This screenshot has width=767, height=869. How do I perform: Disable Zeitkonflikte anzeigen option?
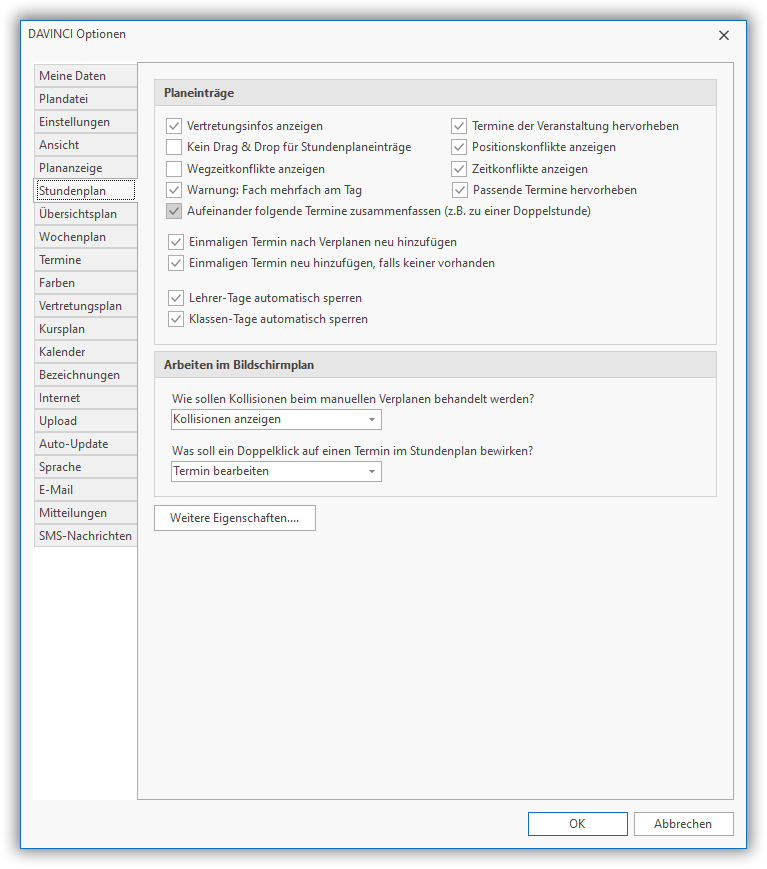(x=459, y=169)
